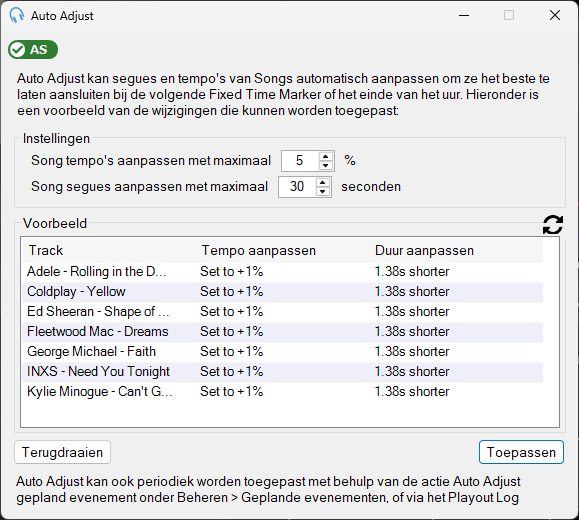This screenshot has height=520, width=579.
Task: Click Set to +1% in Kylie Minogue row
Action: point(232,391)
